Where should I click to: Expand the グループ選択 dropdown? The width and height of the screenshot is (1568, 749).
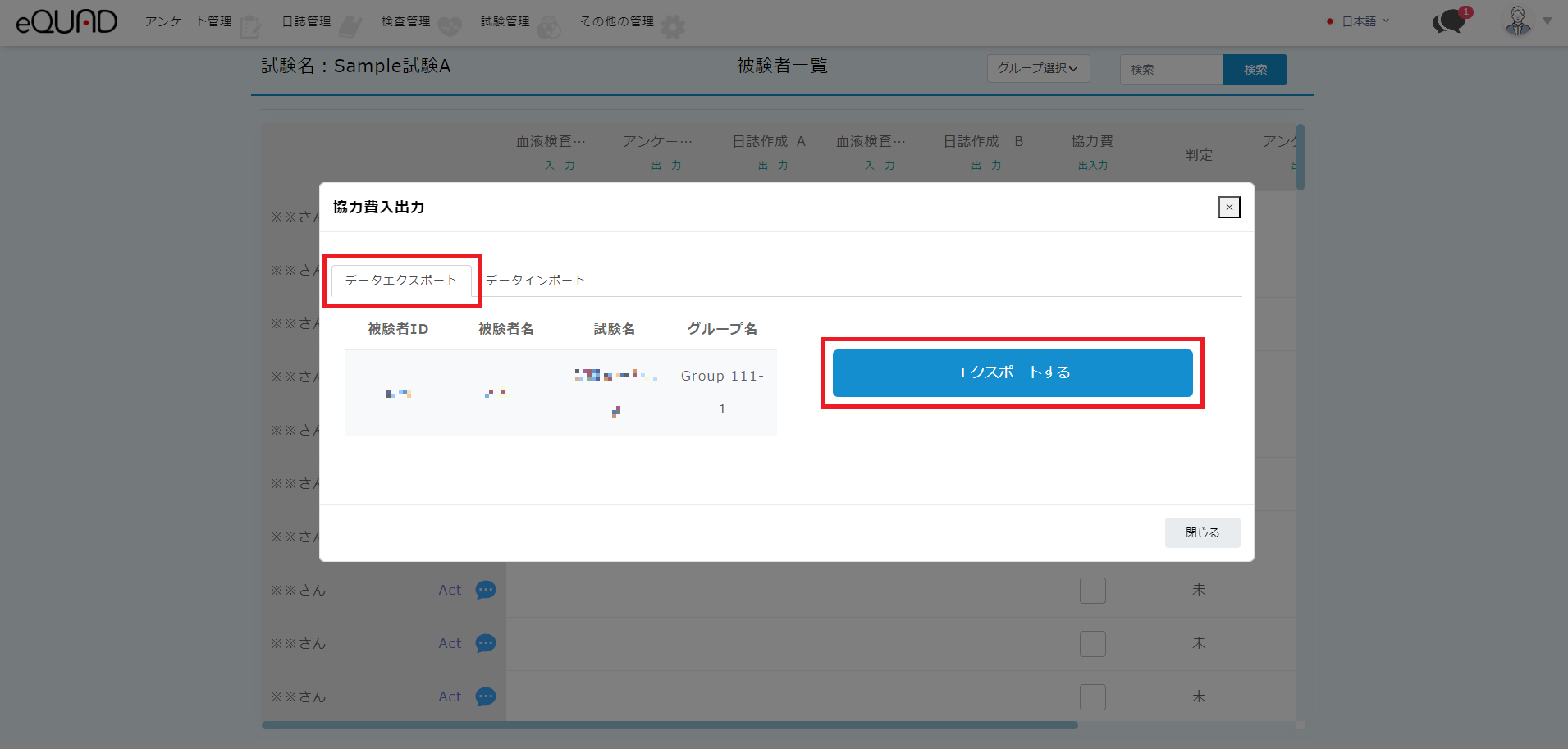tap(1038, 69)
